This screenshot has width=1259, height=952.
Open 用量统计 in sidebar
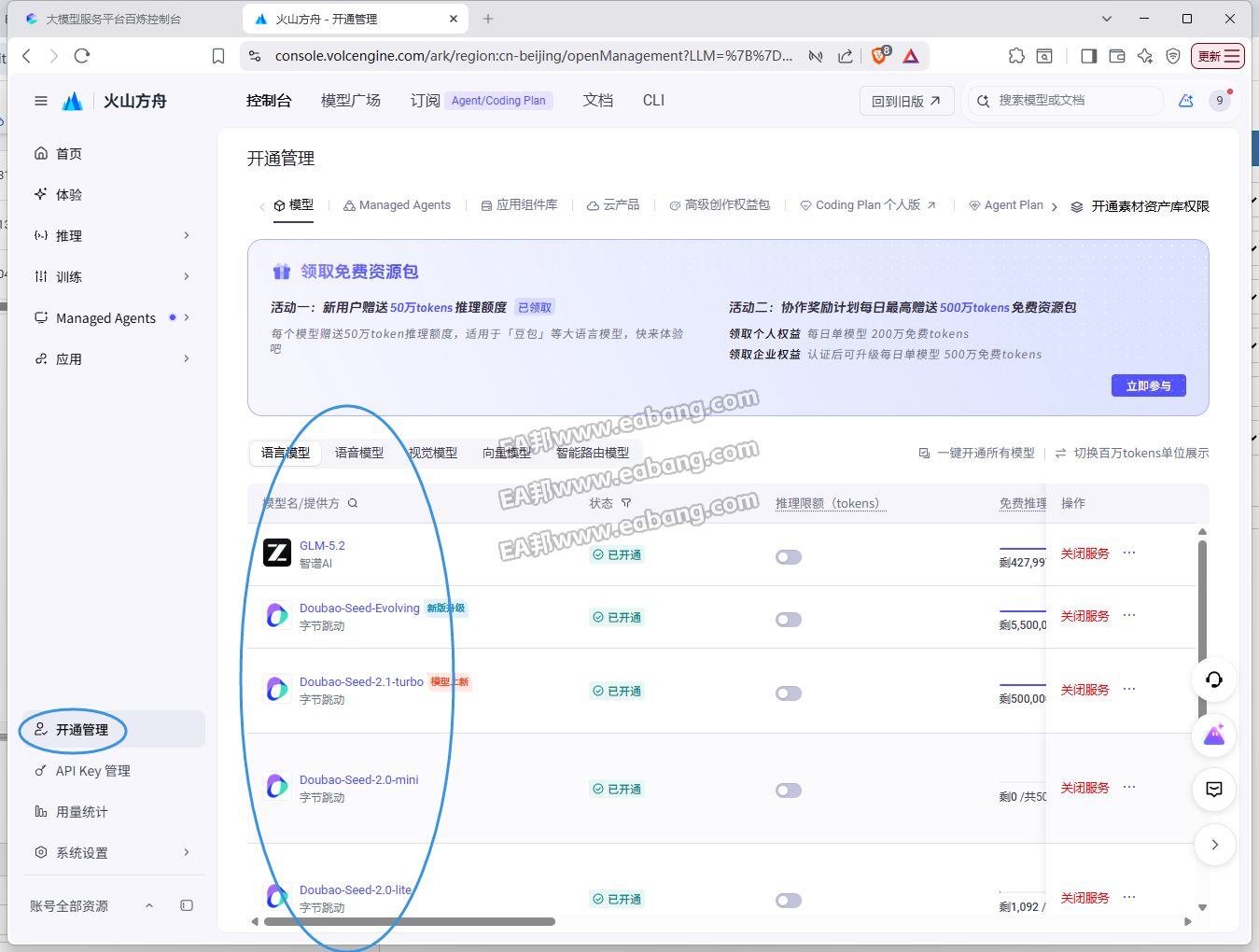82,812
